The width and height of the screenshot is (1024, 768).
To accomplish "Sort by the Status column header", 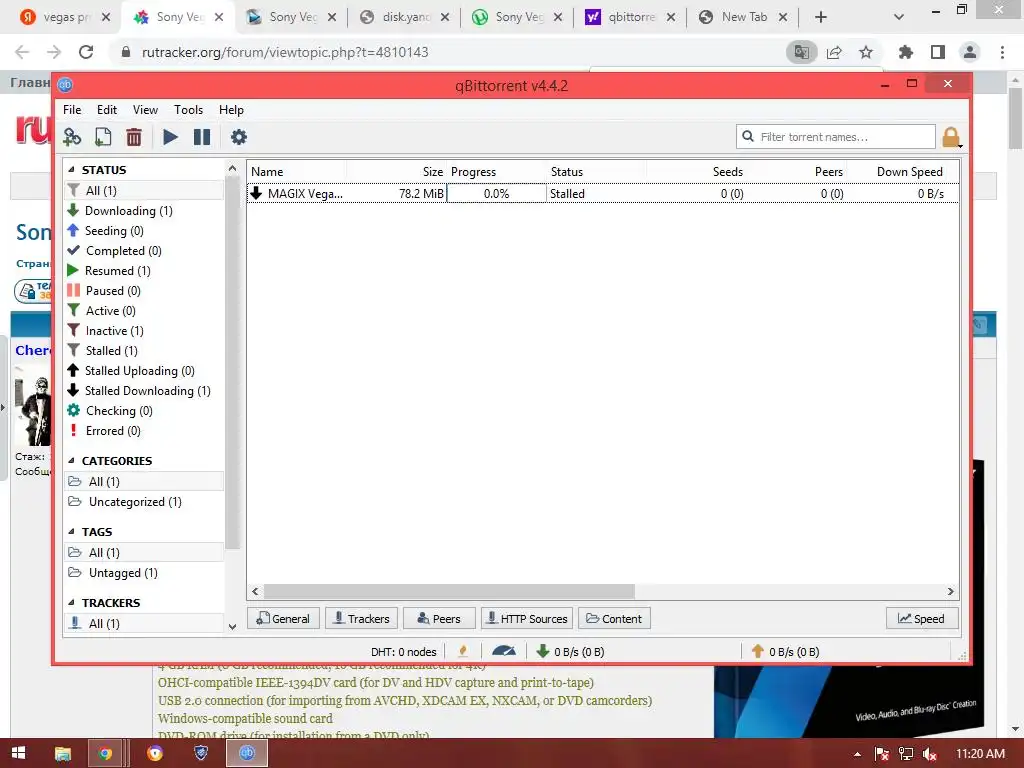I will click(x=596, y=172).
